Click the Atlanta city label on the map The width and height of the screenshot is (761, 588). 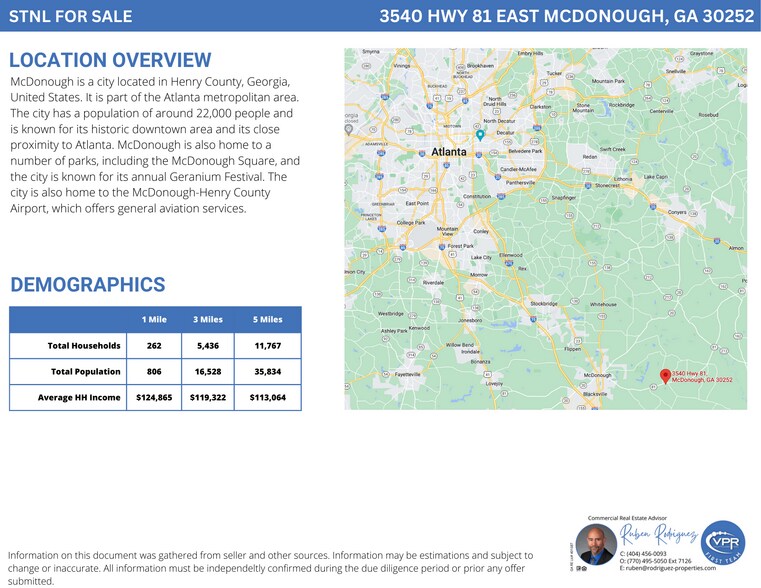point(449,153)
